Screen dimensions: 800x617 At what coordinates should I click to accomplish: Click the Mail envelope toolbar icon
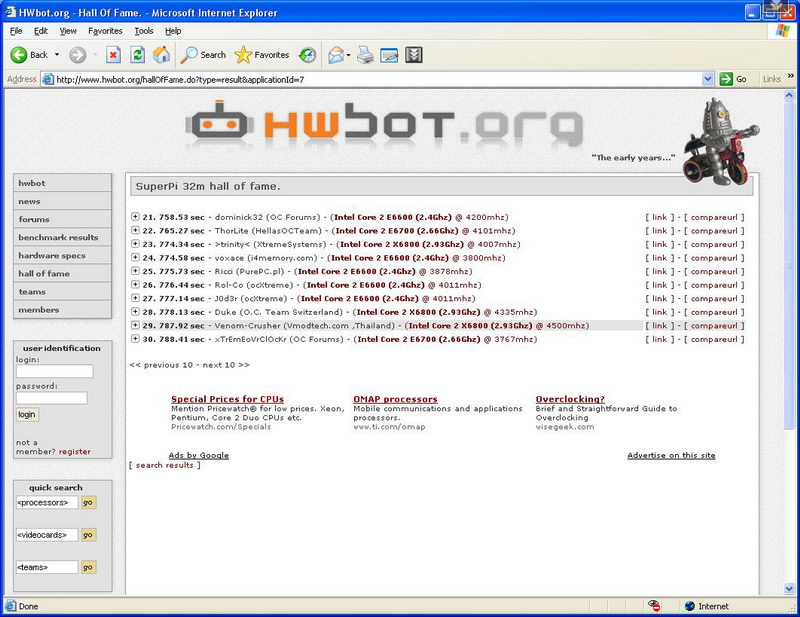point(336,55)
